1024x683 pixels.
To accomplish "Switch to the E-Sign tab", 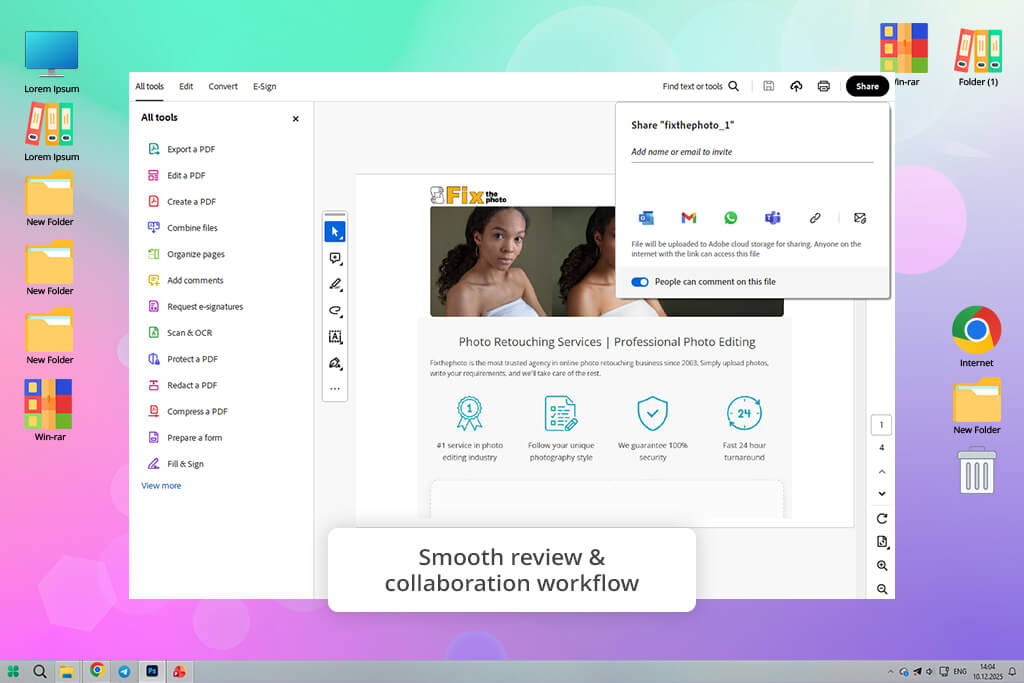I will pos(264,87).
